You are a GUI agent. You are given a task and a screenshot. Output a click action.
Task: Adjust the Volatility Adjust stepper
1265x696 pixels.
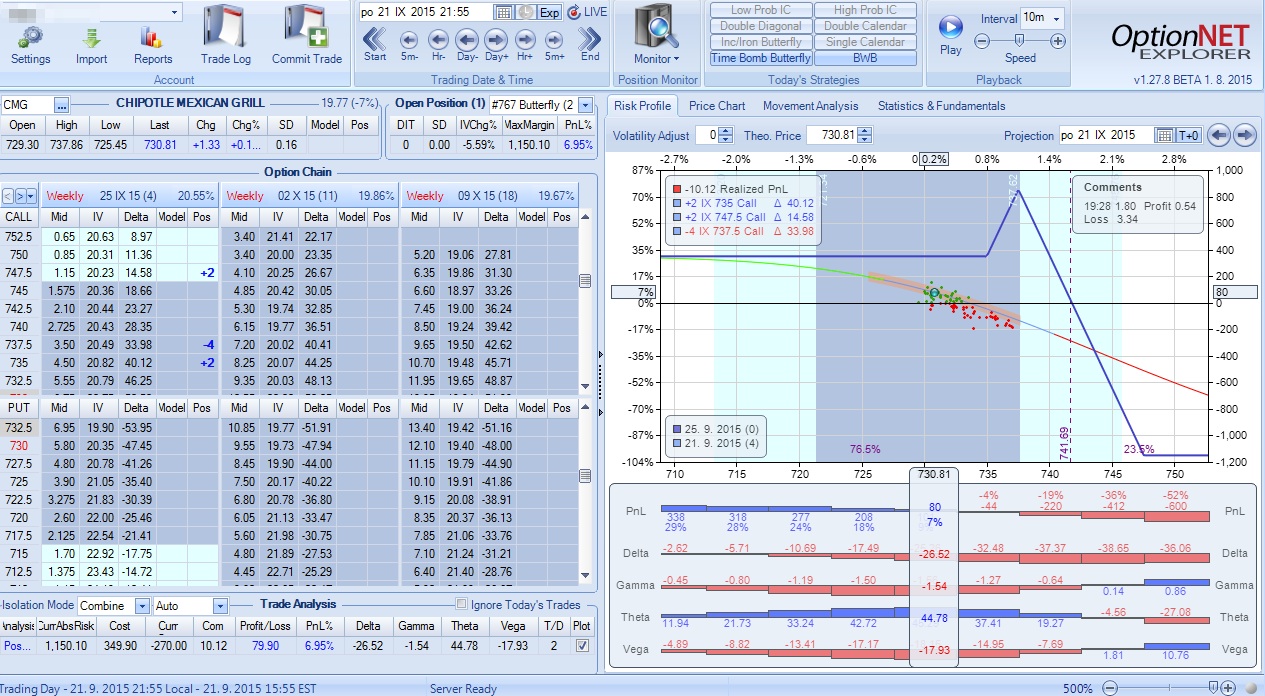coord(727,135)
